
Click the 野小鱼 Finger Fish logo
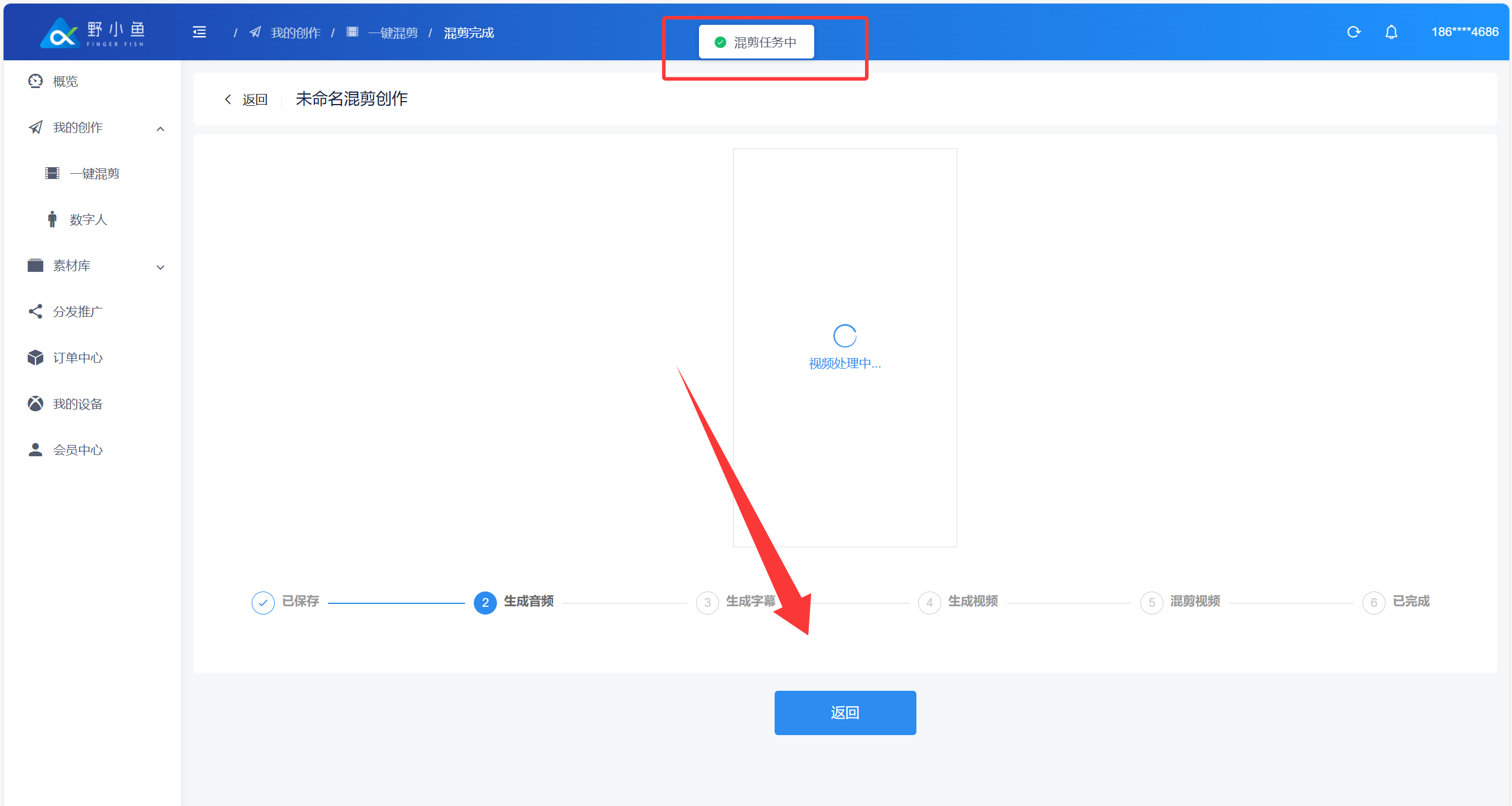click(93, 32)
